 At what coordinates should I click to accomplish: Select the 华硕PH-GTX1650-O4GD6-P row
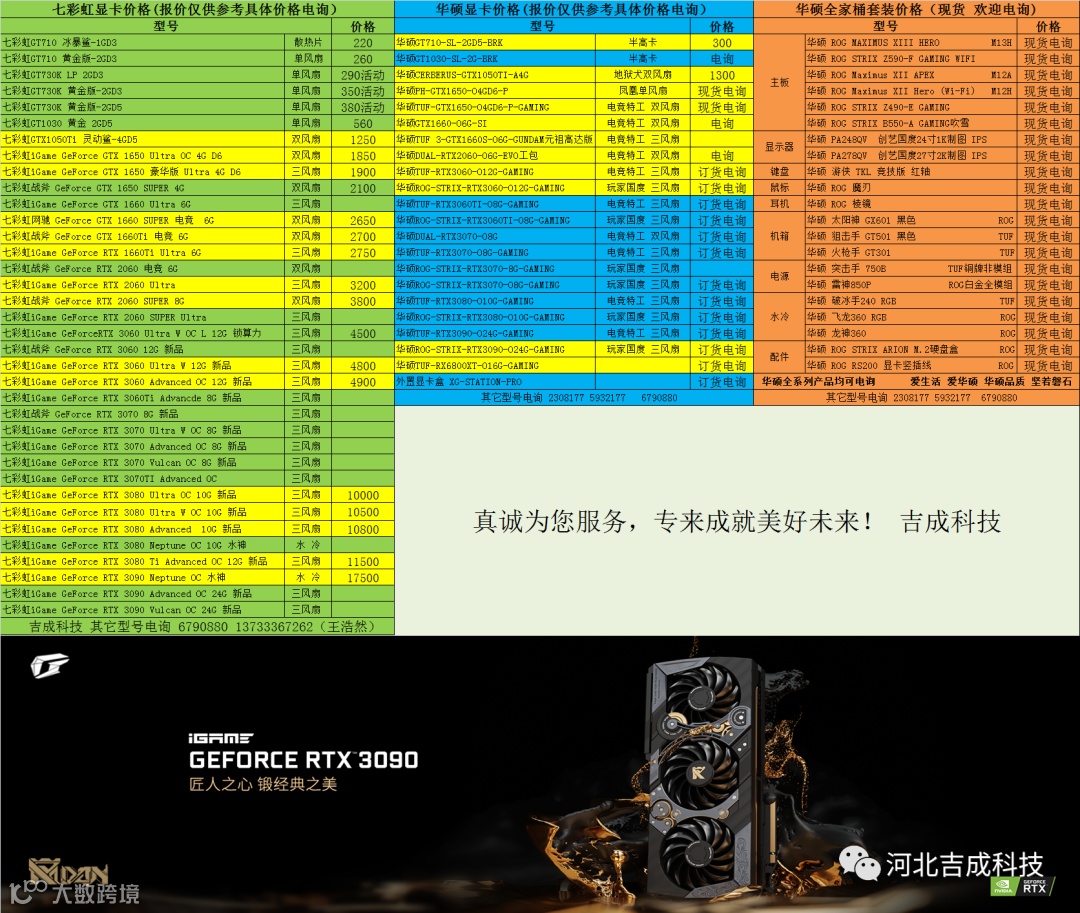coord(574,91)
